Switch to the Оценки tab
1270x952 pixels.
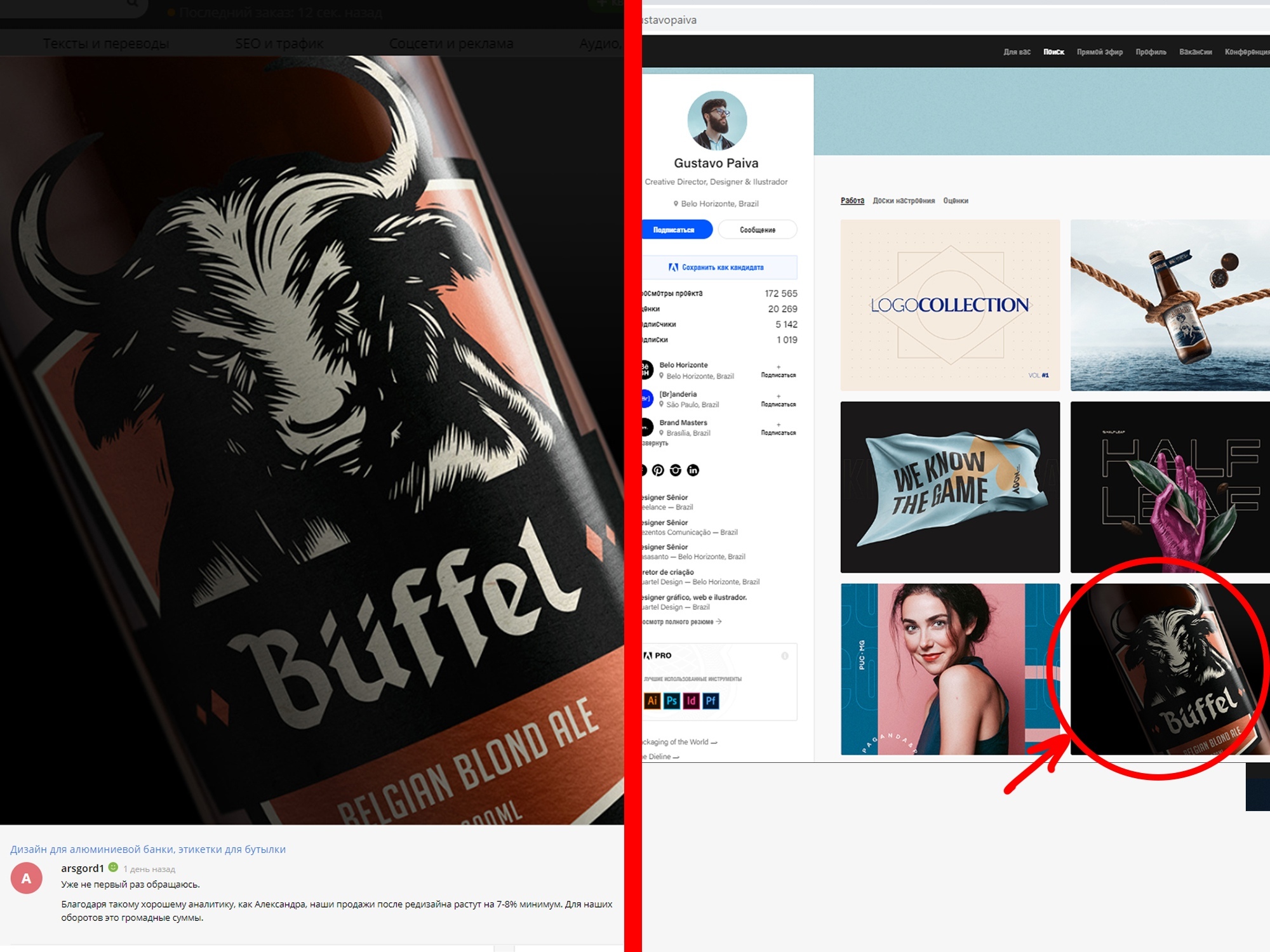[x=956, y=201]
